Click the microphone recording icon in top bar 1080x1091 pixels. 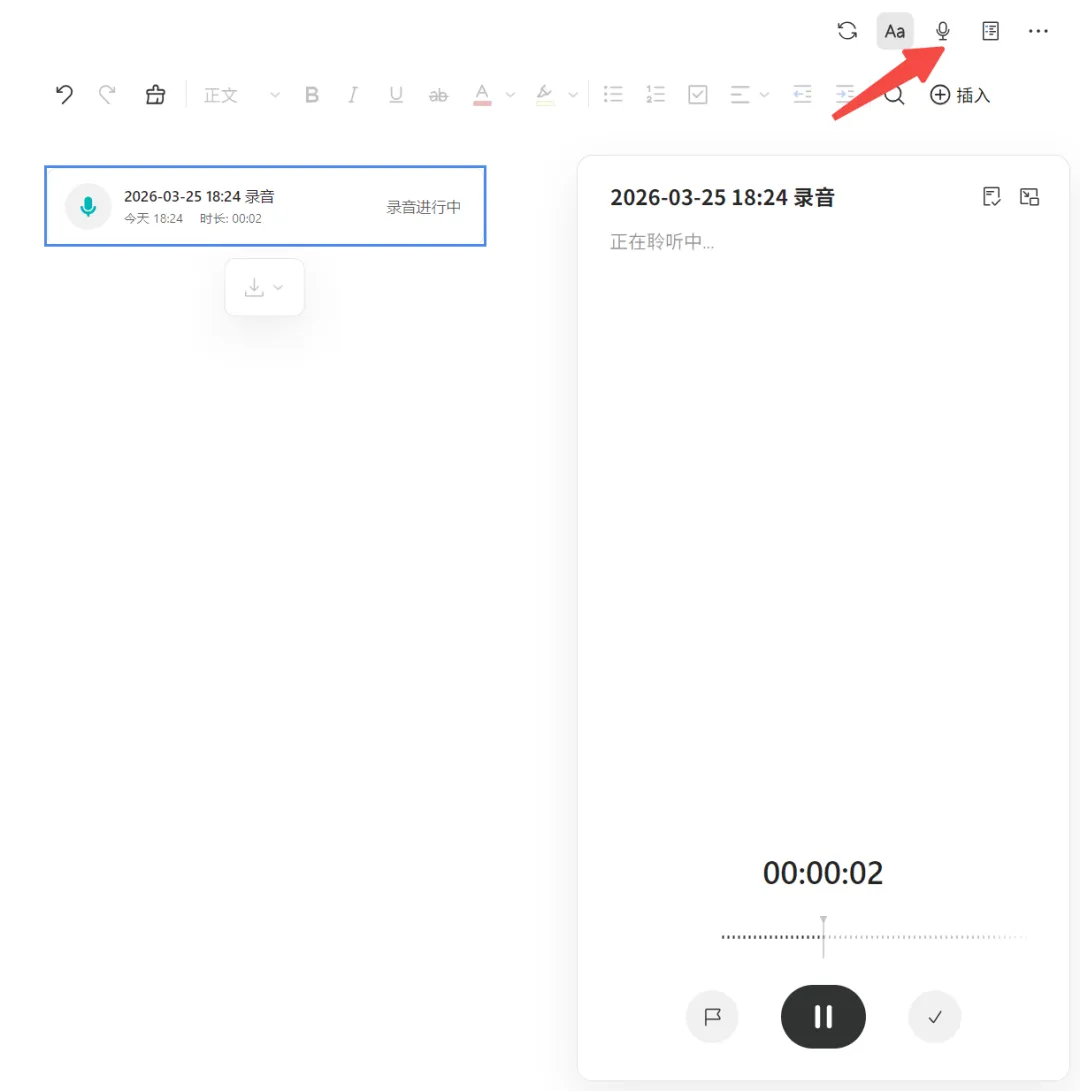(942, 31)
